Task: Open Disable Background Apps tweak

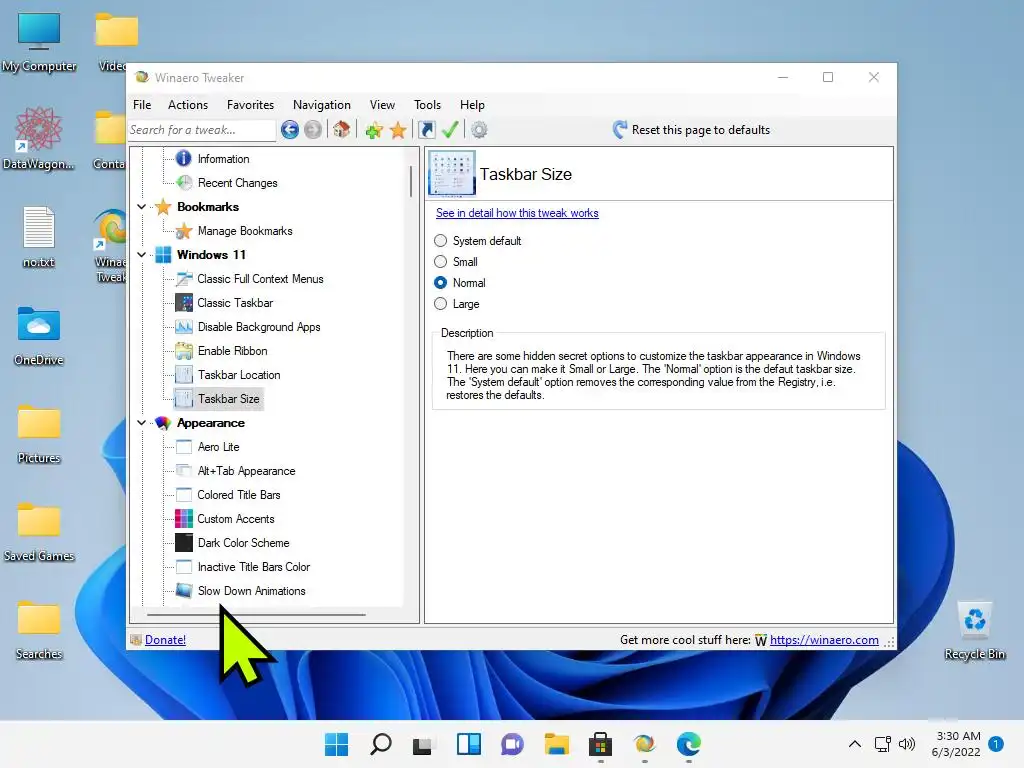Action: tap(259, 327)
